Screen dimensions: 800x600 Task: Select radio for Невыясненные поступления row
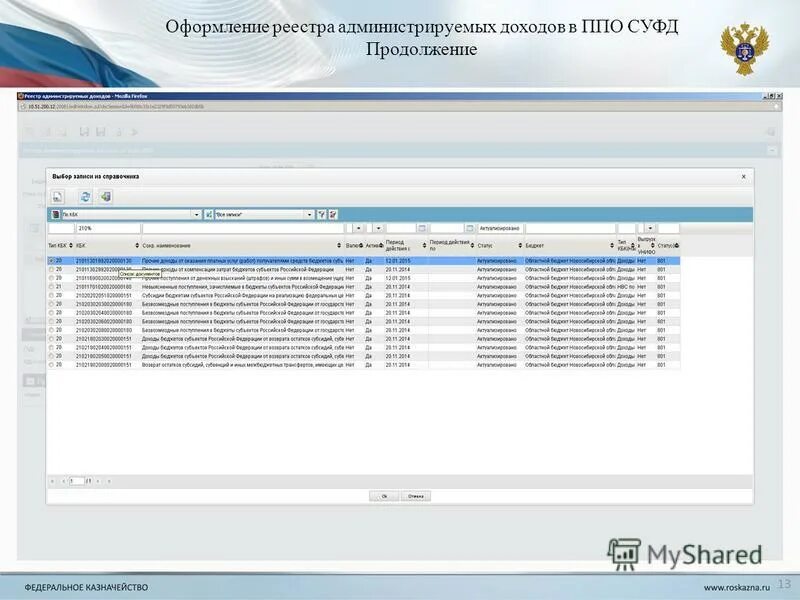click(52, 287)
